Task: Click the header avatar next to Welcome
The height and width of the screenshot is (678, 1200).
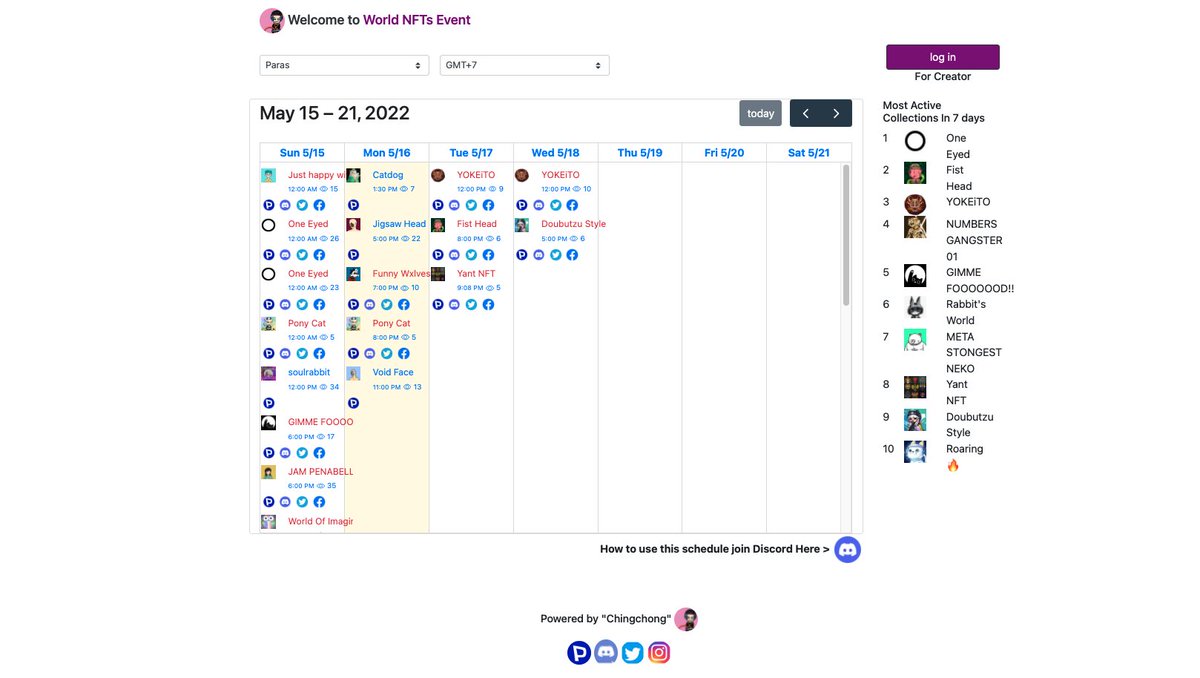Action: pos(272,20)
